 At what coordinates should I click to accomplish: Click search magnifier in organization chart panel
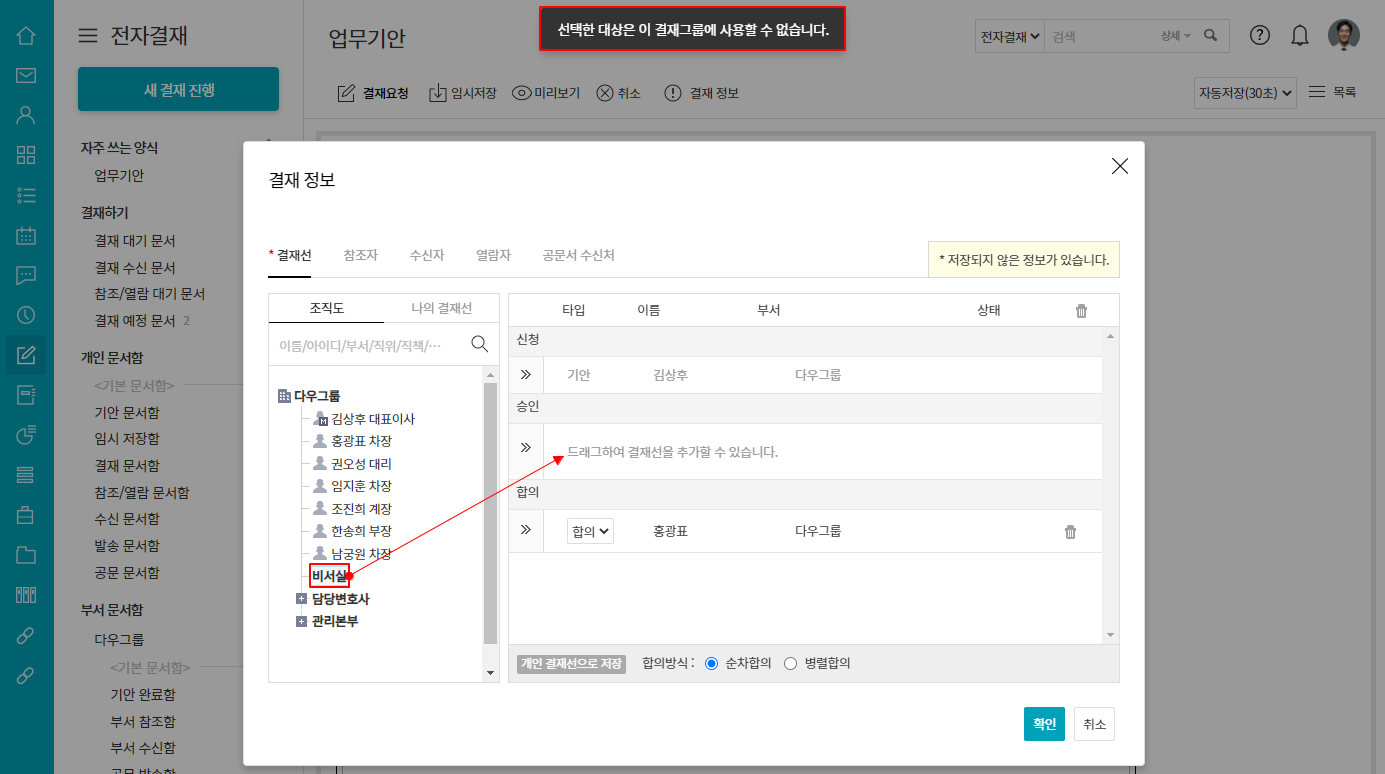pos(479,344)
